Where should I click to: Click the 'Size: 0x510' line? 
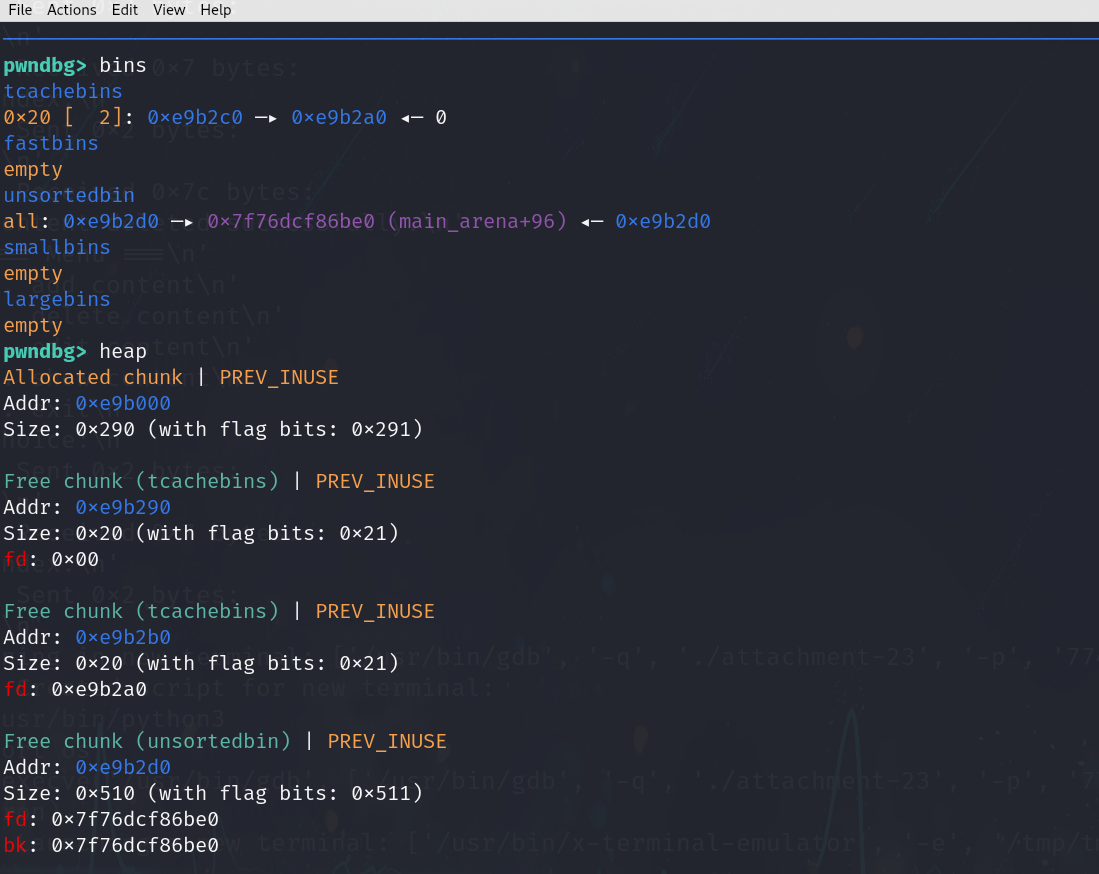(x=213, y=793)
